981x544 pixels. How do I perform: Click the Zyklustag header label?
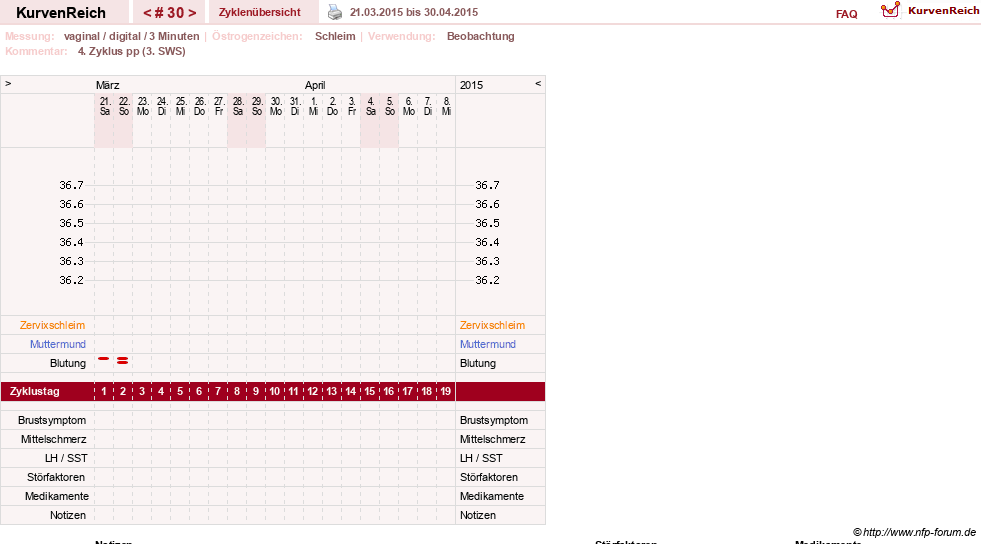(x=34, y=391)
